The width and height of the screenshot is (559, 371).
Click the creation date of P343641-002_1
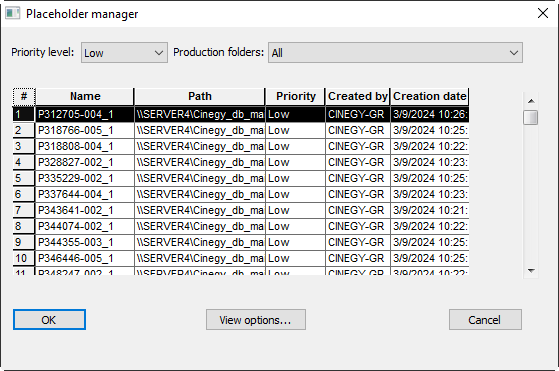(x=430, y=210)
